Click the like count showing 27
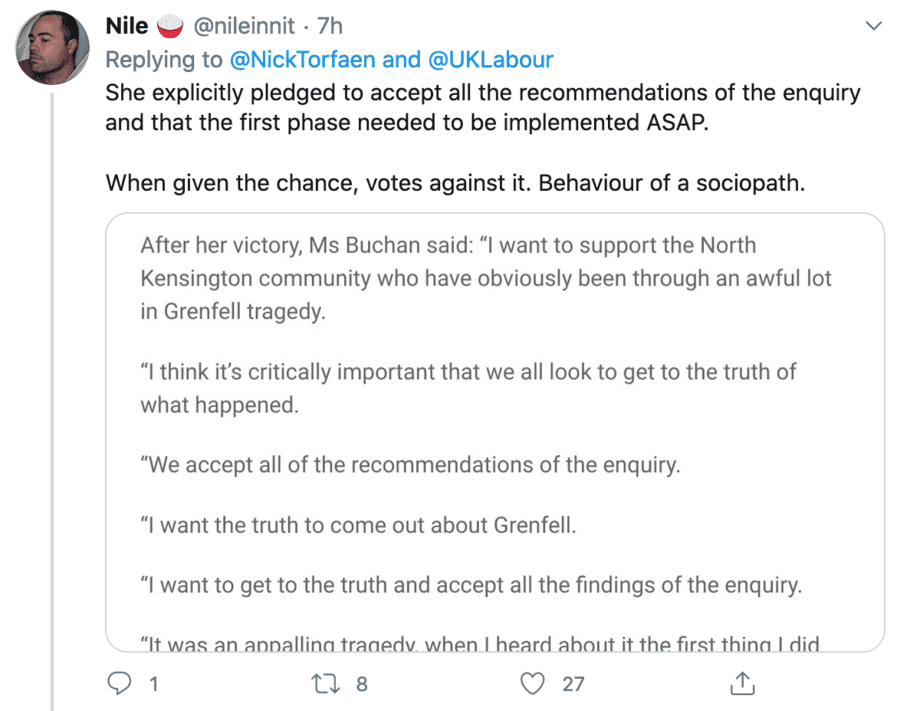The height and width of the screenshot is (711, 900). coord(573,684)
